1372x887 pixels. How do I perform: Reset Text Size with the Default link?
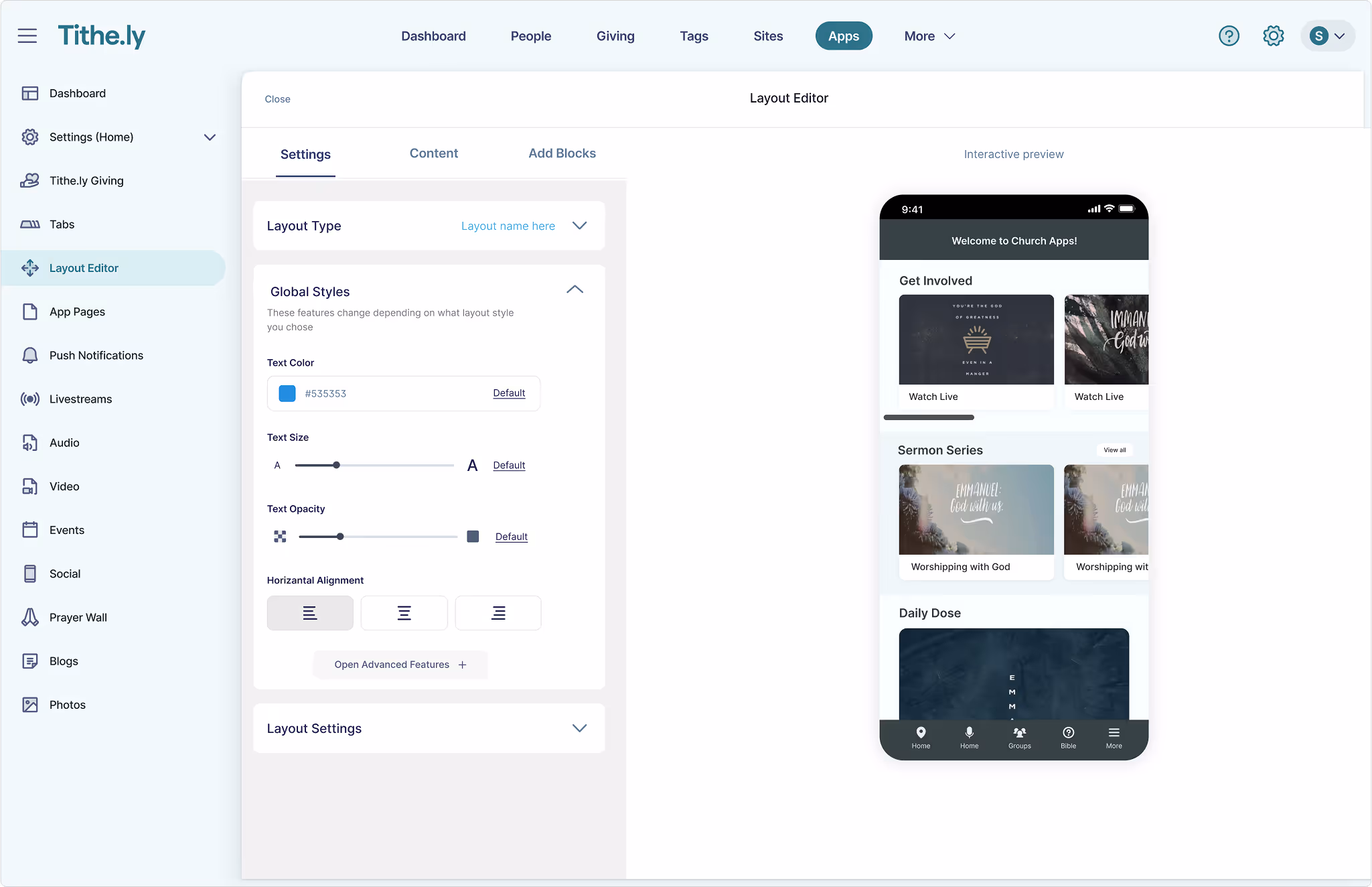point(508,465)
